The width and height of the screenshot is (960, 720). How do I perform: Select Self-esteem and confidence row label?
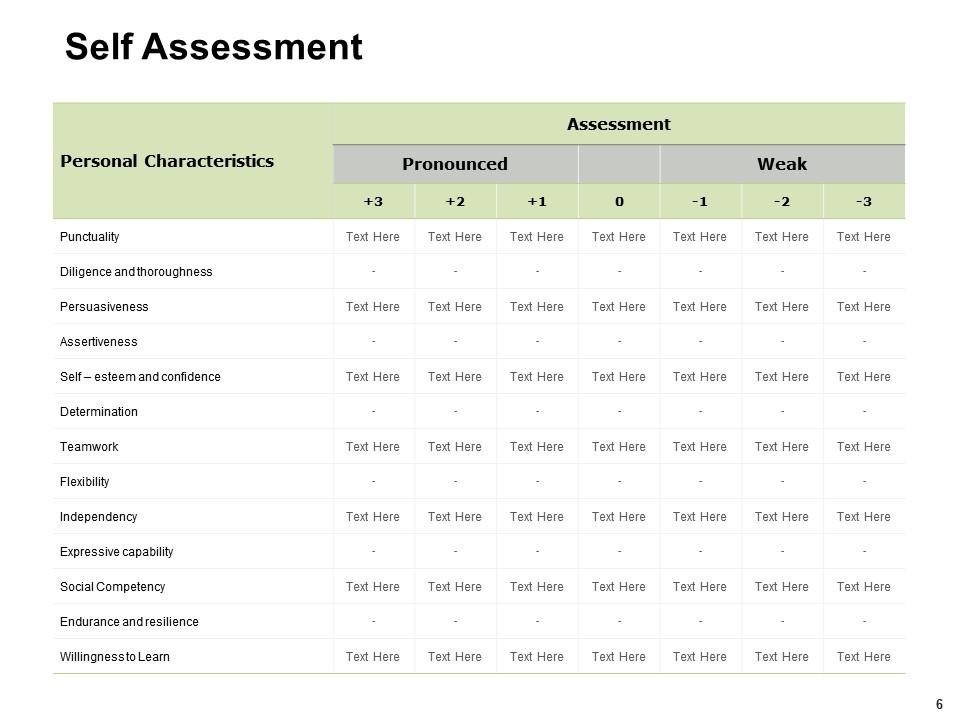[140, 377]
